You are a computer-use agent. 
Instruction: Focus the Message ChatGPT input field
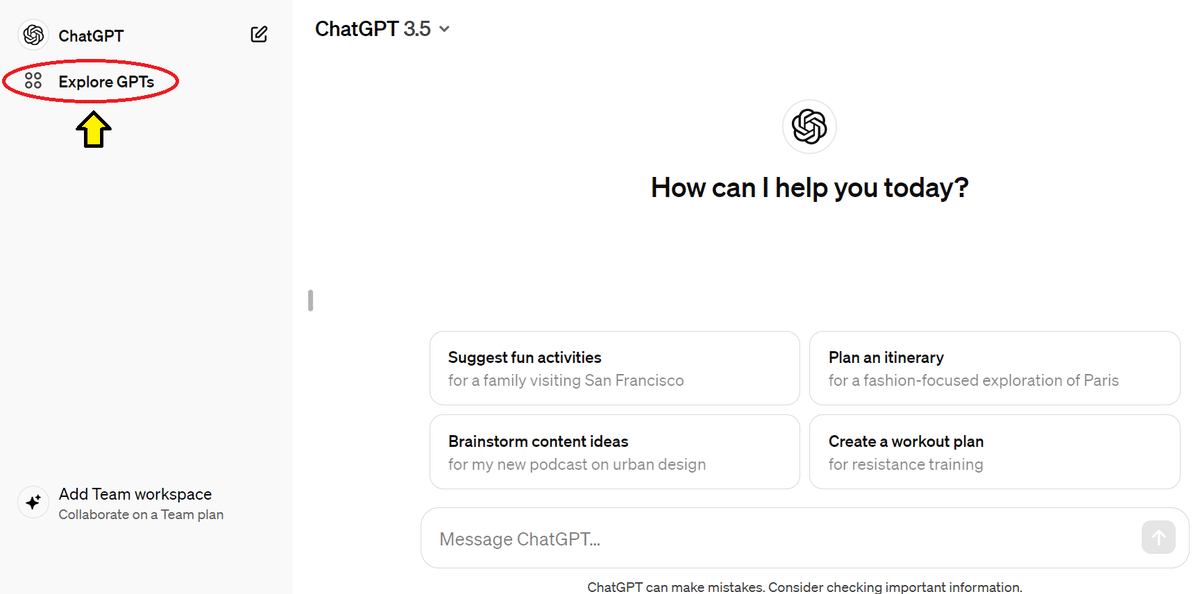[x=780, y=539]
